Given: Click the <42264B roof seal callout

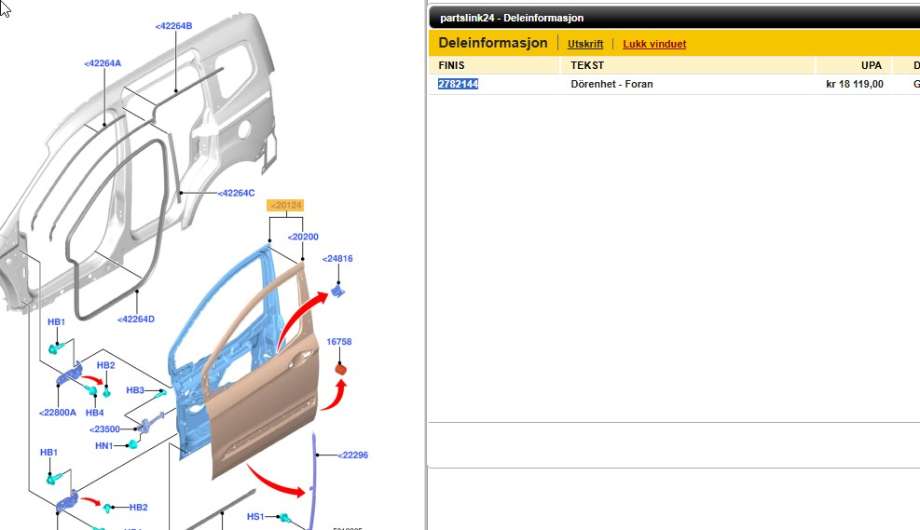Looking at the screenshot, I should pos(174,26).
